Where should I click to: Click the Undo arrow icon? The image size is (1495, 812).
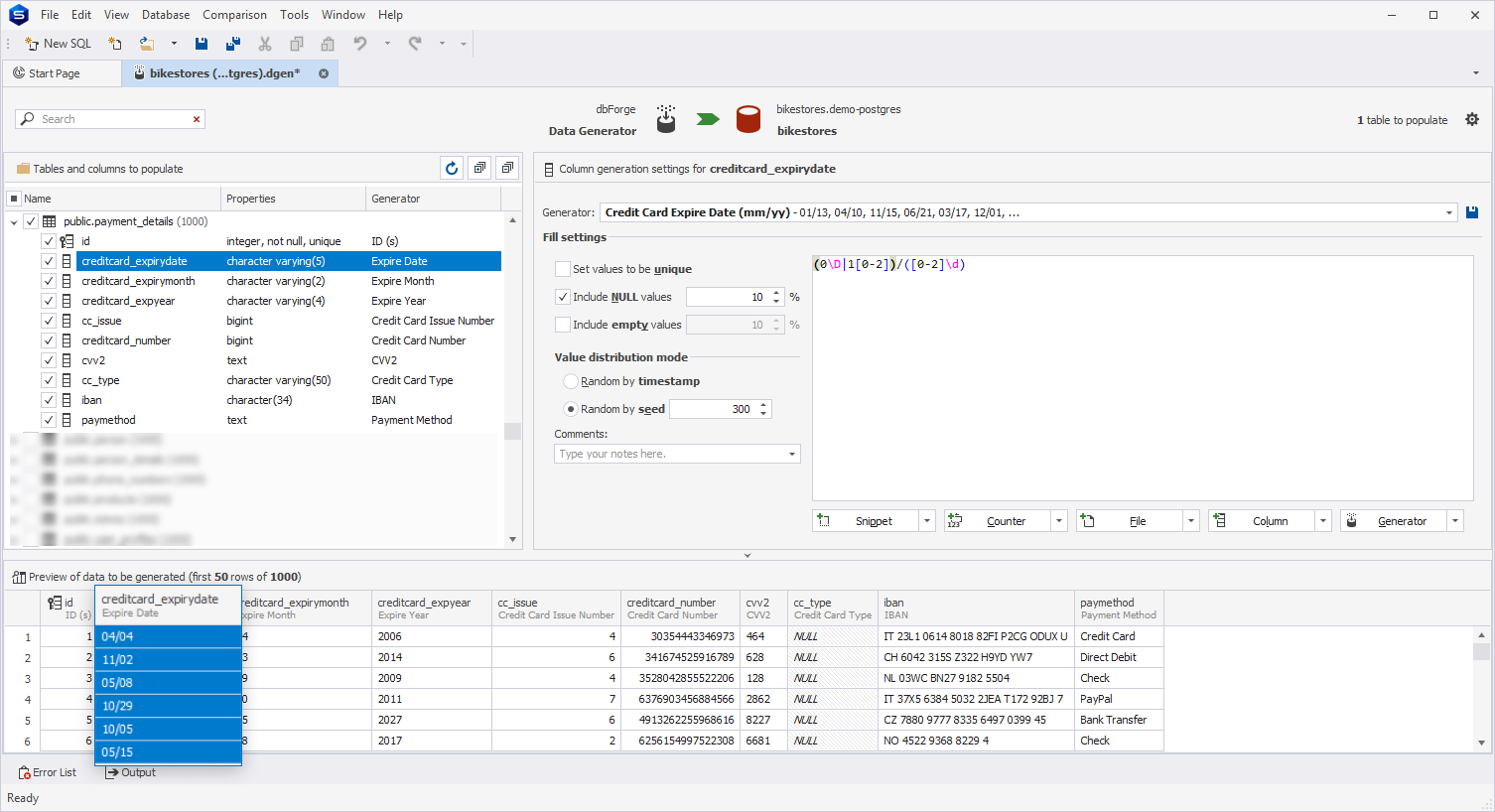pyautogui.click(x=360, y=44)
